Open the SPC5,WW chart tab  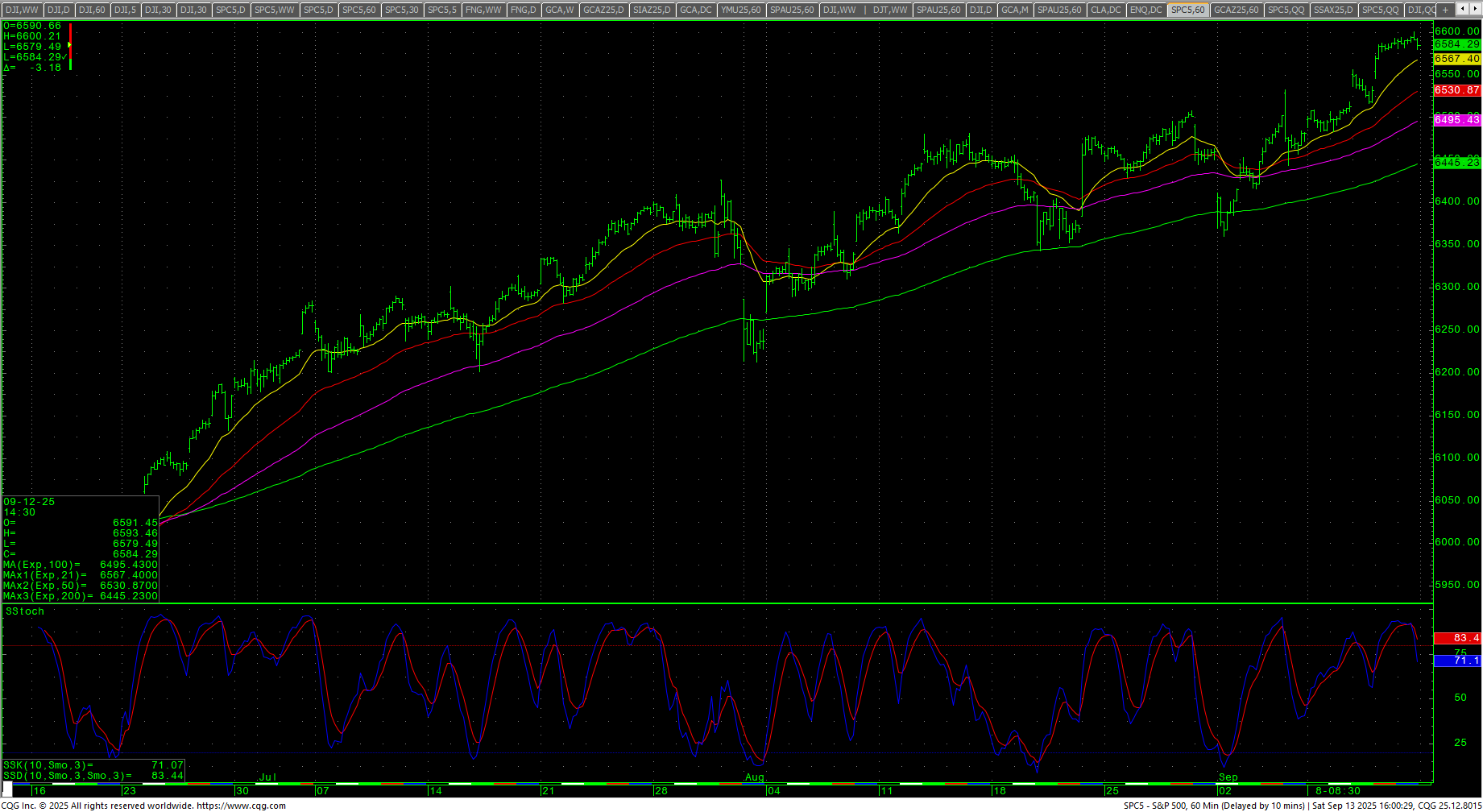pos(274,10)
